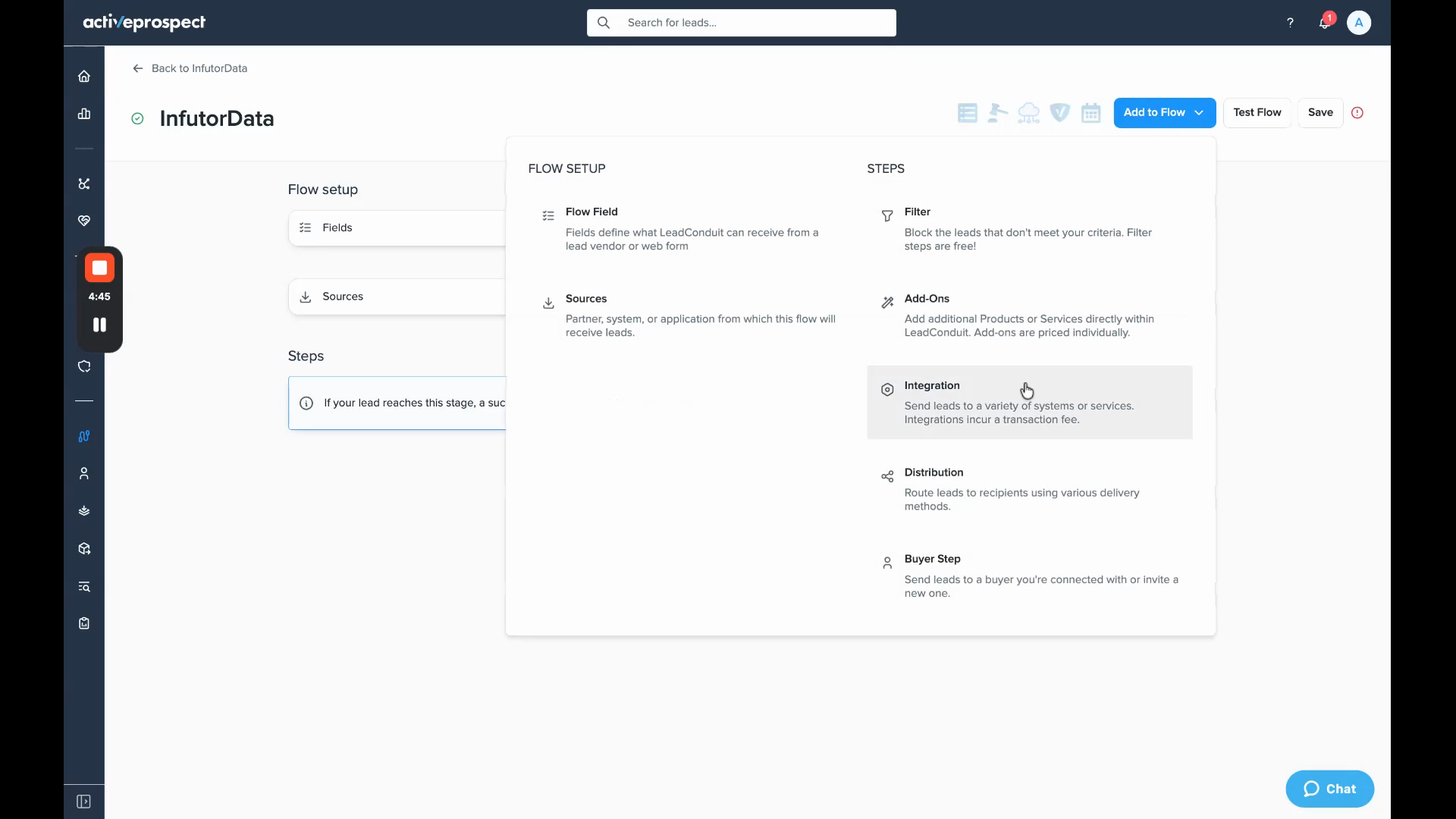Select the Add-Ons step option
This screenshot has height=819, width=1456.
1030,315
